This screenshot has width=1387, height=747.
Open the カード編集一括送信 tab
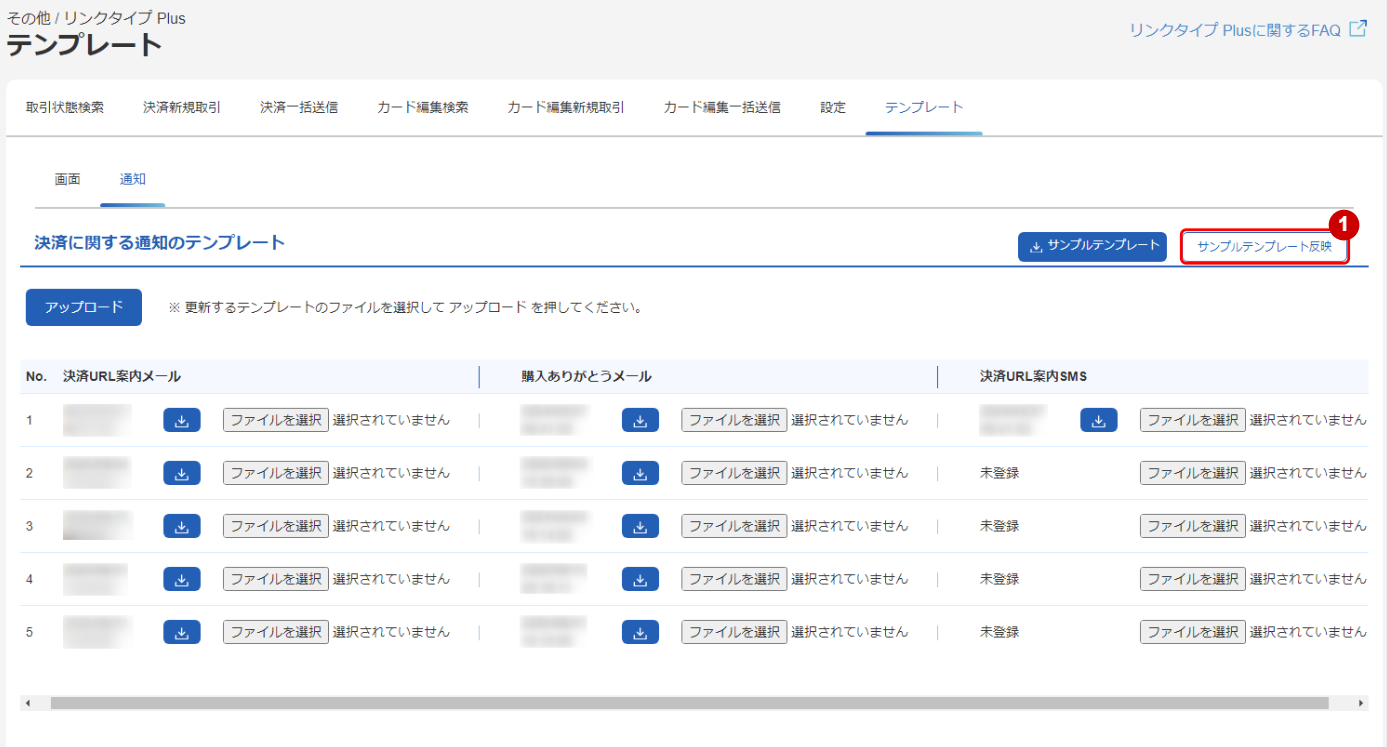(x=722, y=107)
